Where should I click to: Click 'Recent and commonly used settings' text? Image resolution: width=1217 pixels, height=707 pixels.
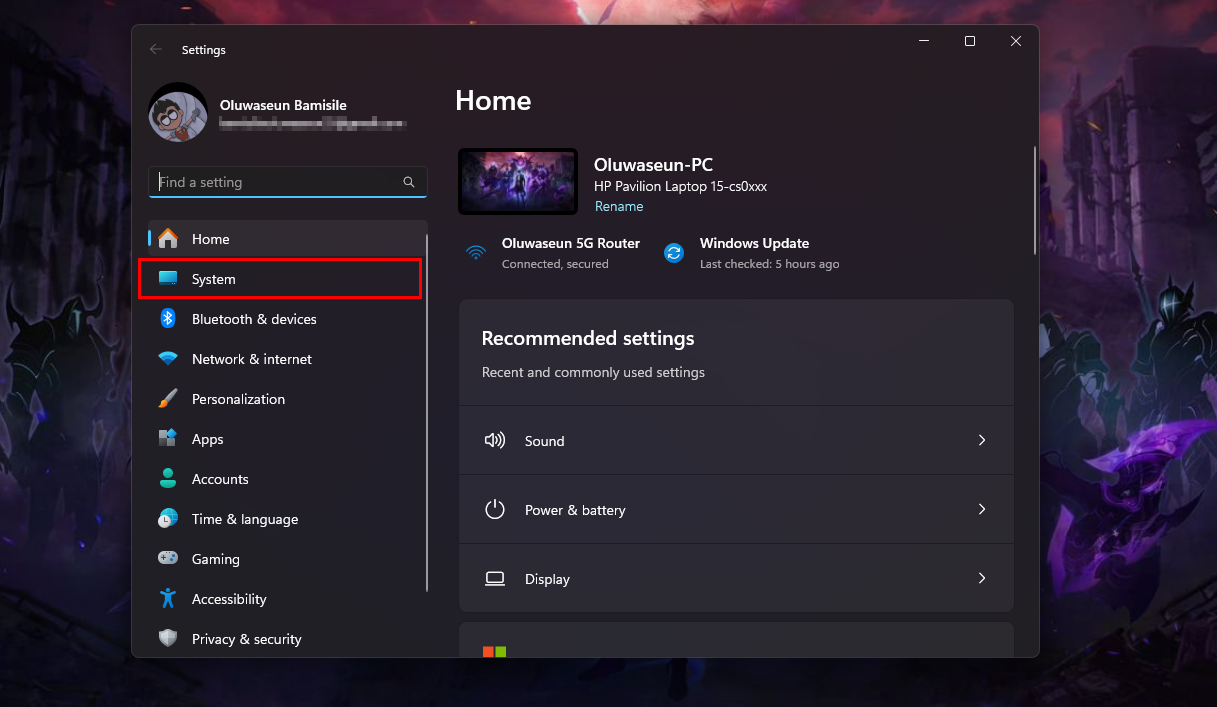[593, 372]
